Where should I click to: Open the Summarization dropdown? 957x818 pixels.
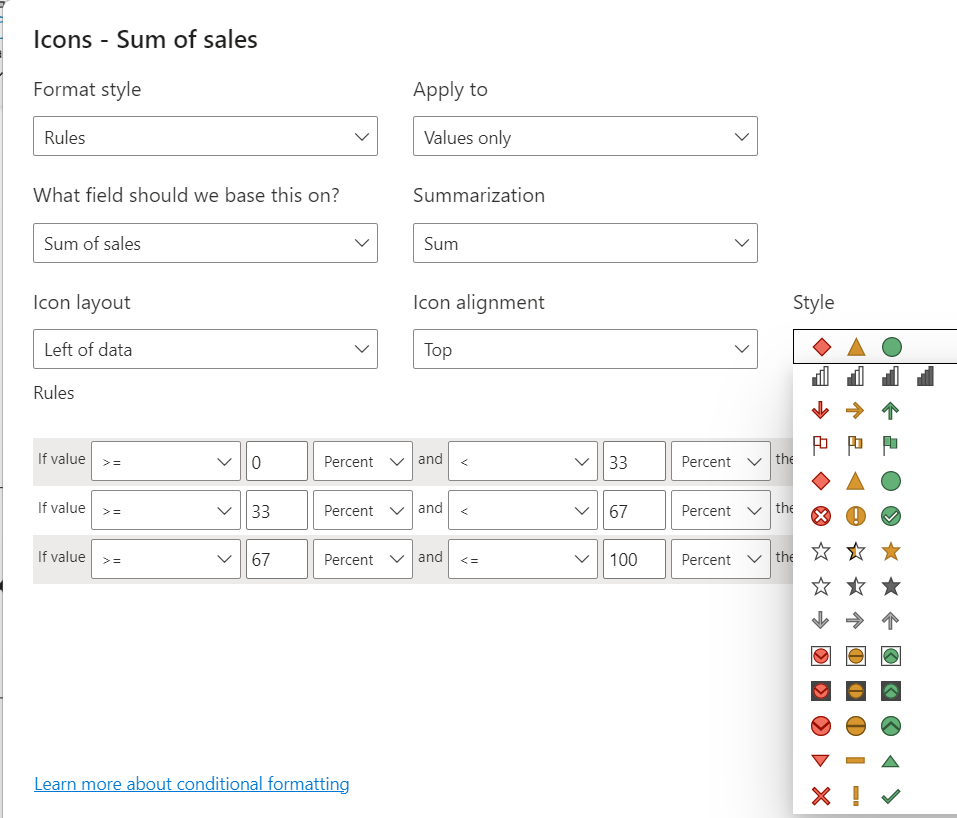click(585, 243)
